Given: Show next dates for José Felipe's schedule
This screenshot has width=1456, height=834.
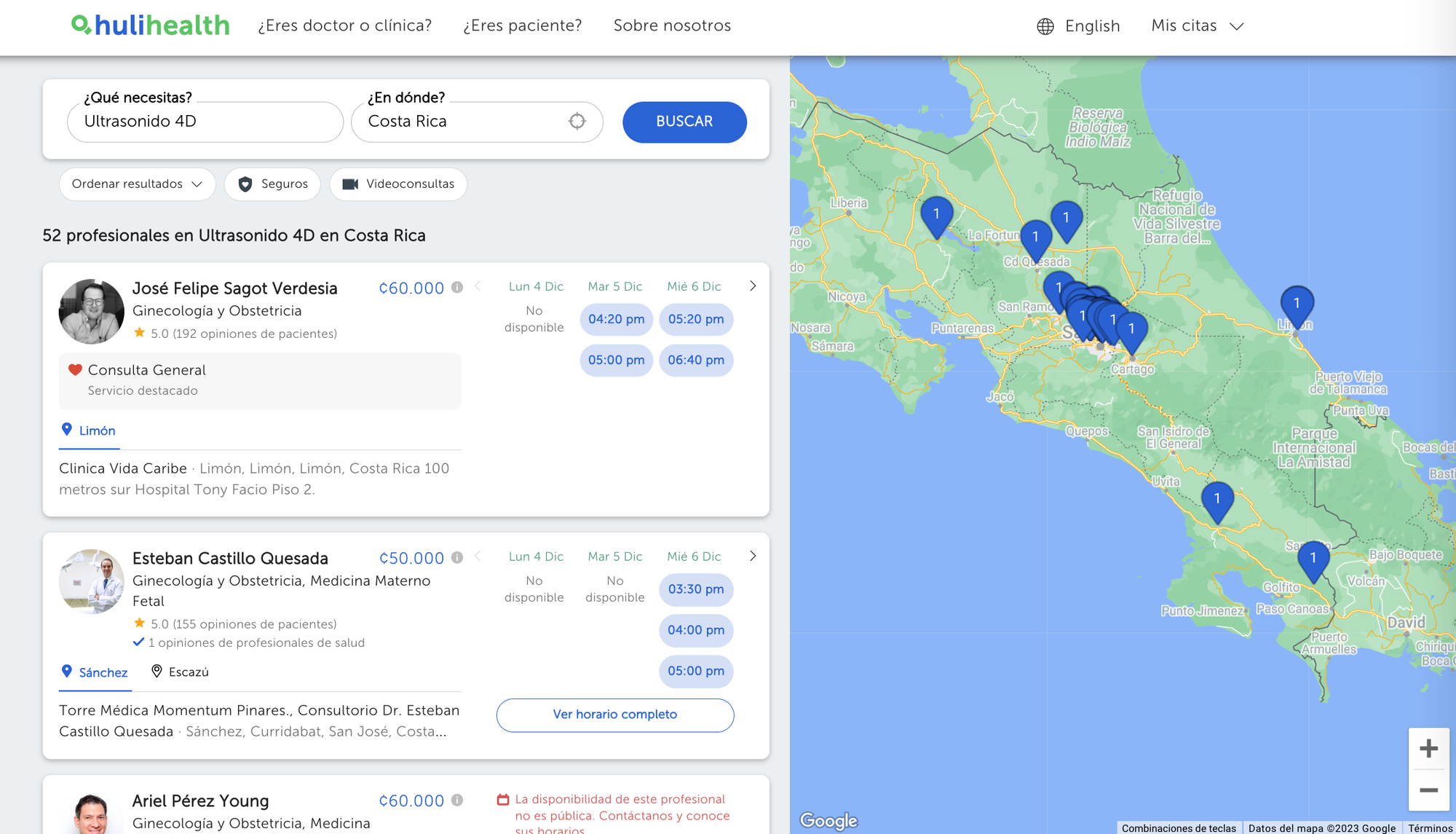Looking at the screenshot, I should tap(753, 286).
